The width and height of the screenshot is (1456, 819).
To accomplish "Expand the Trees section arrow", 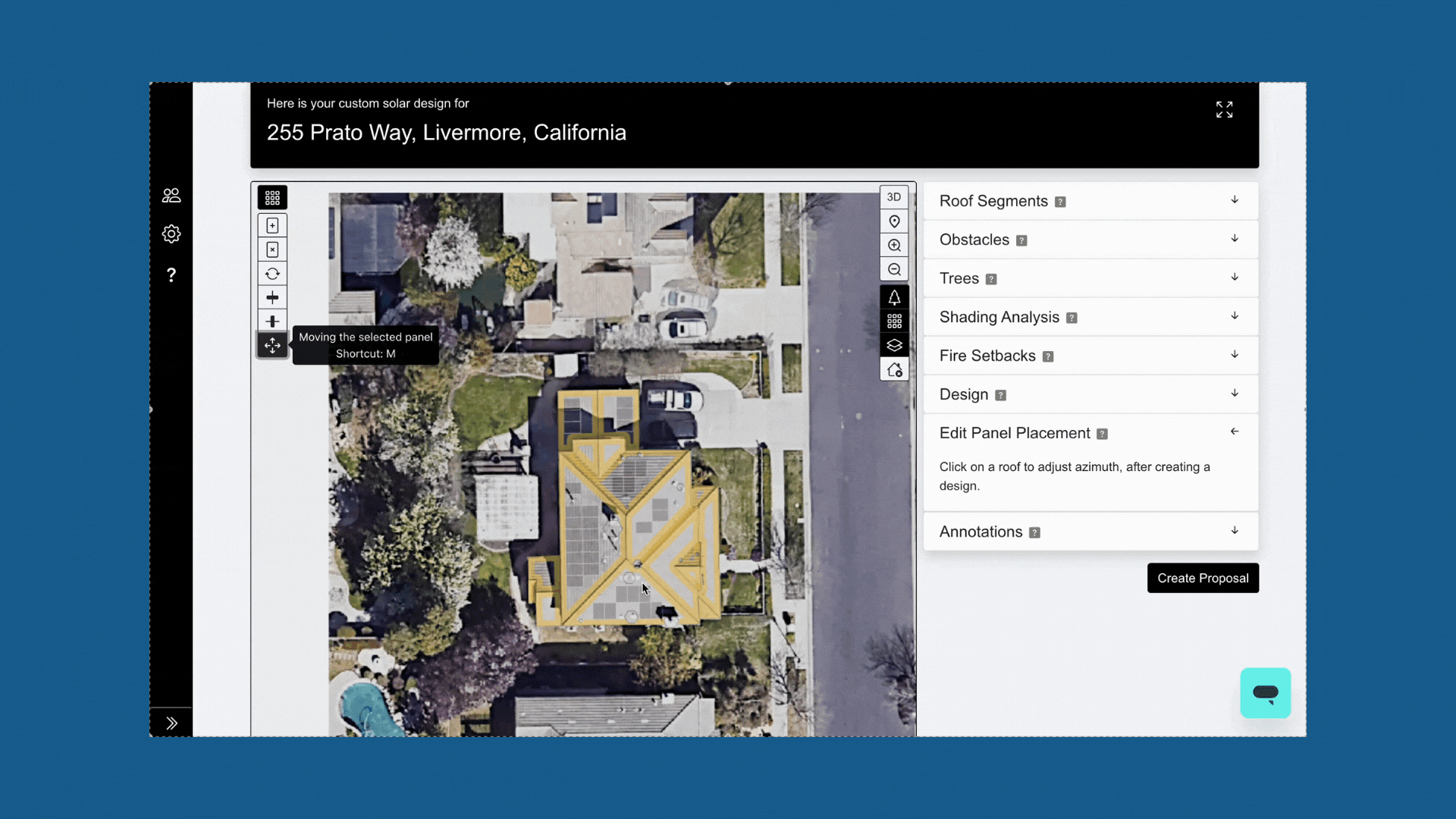I will pyautogui.click(x=1235, y=278).
